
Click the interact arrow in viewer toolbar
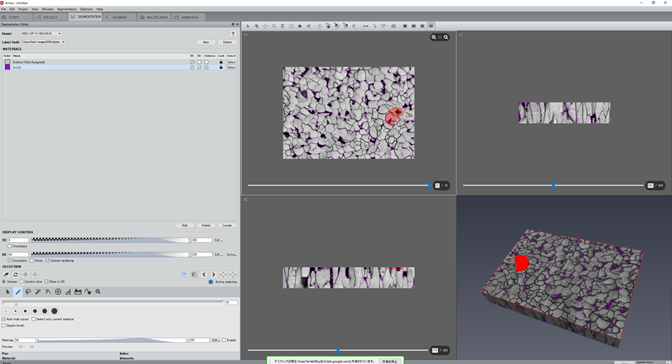click(x=248, y=26)
